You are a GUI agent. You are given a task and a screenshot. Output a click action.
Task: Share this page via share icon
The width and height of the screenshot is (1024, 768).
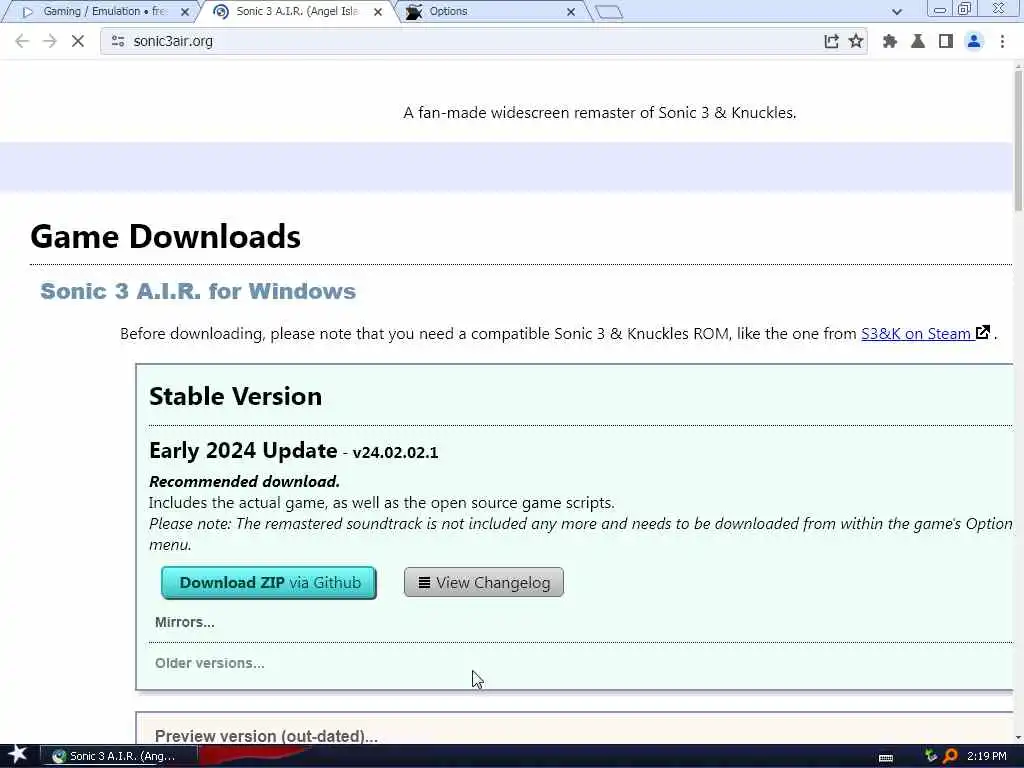(x=831, y=41)
